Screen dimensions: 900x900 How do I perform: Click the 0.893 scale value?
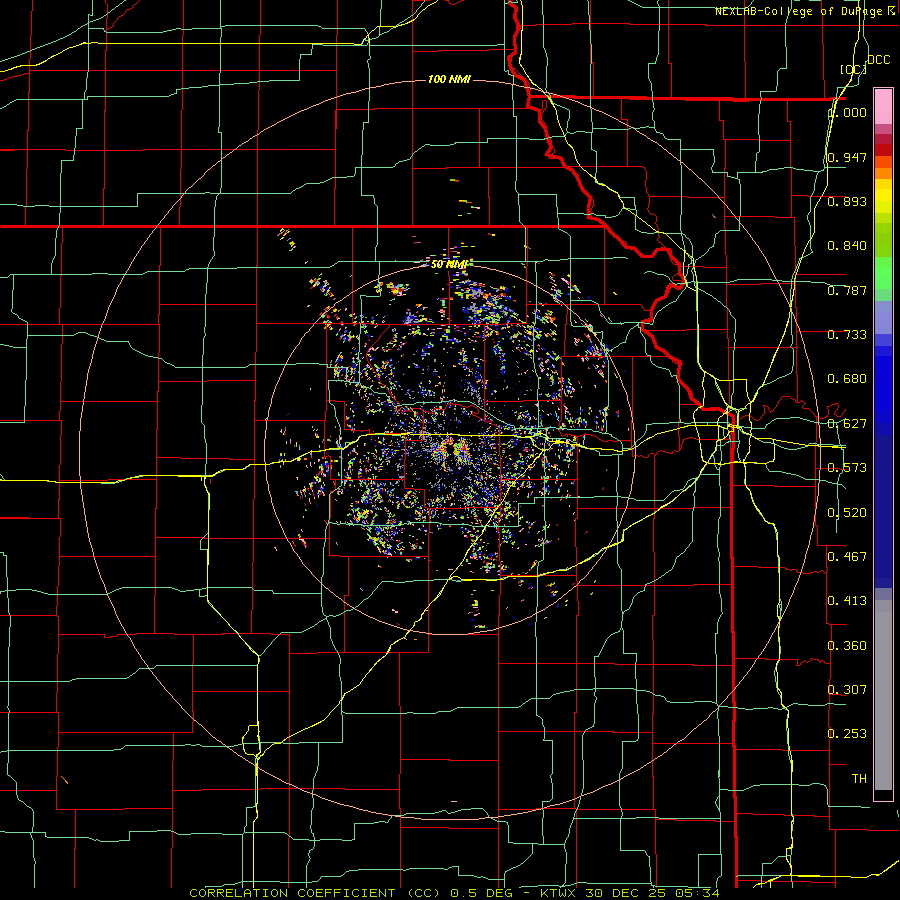click(x=847, y=201)
